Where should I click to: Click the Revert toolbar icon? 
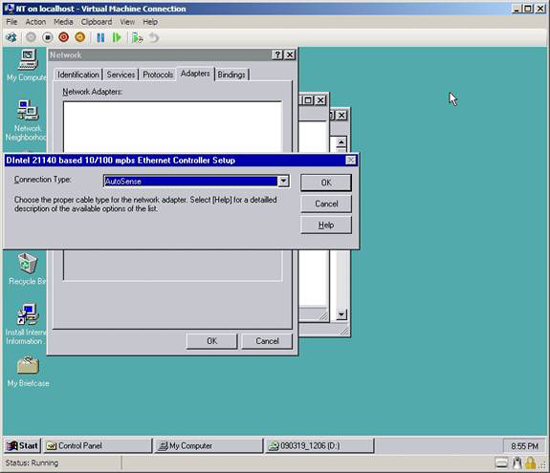tap(154, 37)
